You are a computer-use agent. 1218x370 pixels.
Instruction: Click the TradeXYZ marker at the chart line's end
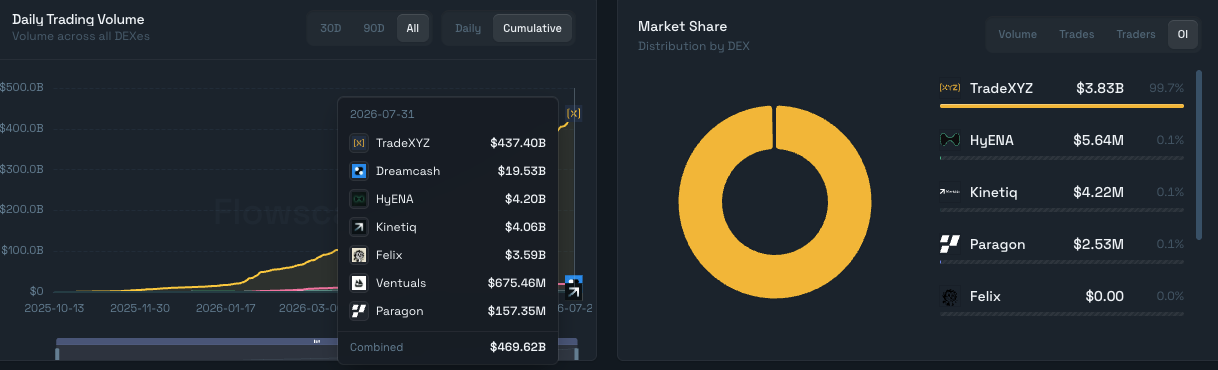point(574,113)
